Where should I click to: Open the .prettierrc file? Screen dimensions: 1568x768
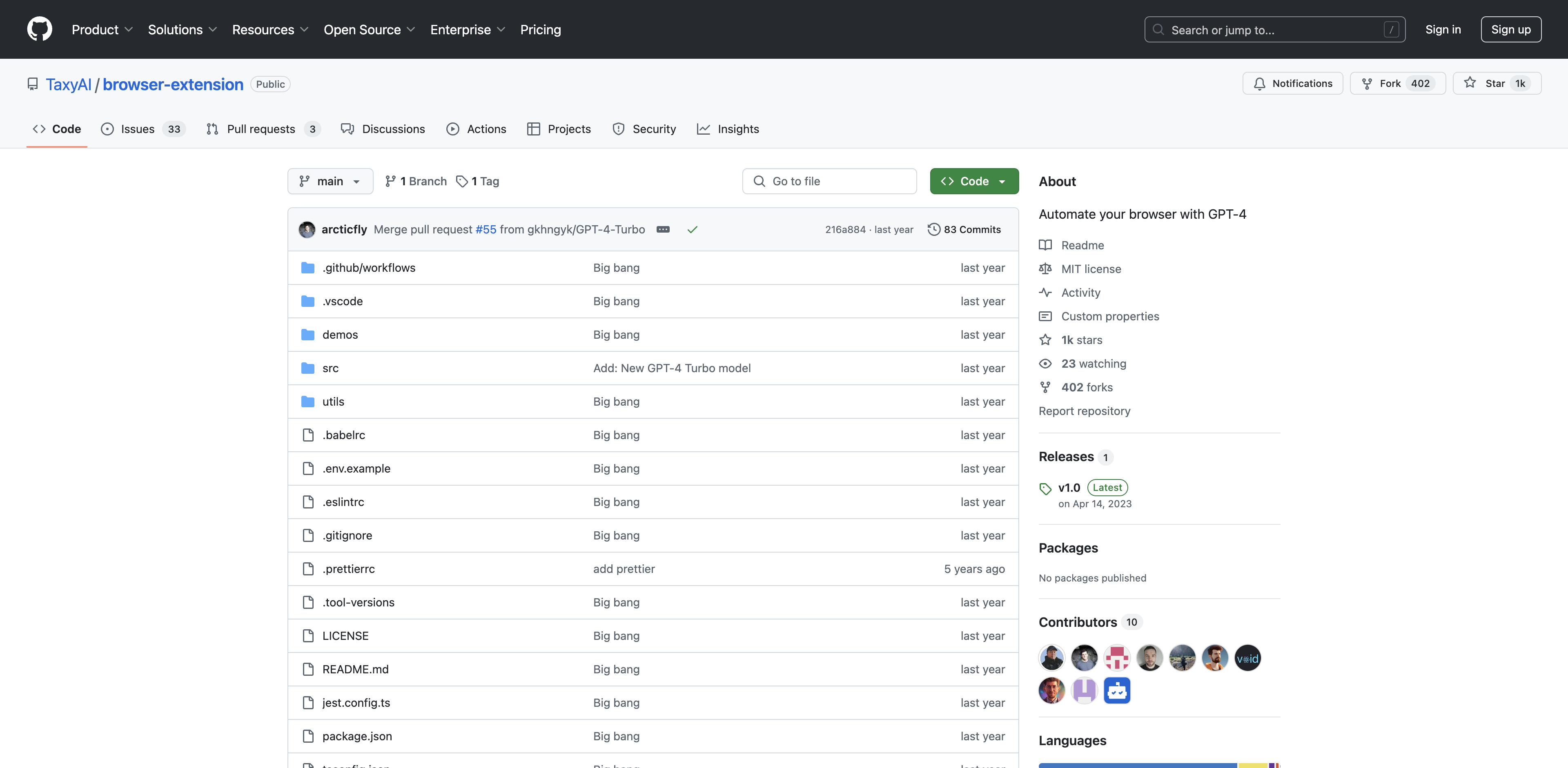click(x=348, y=568)
